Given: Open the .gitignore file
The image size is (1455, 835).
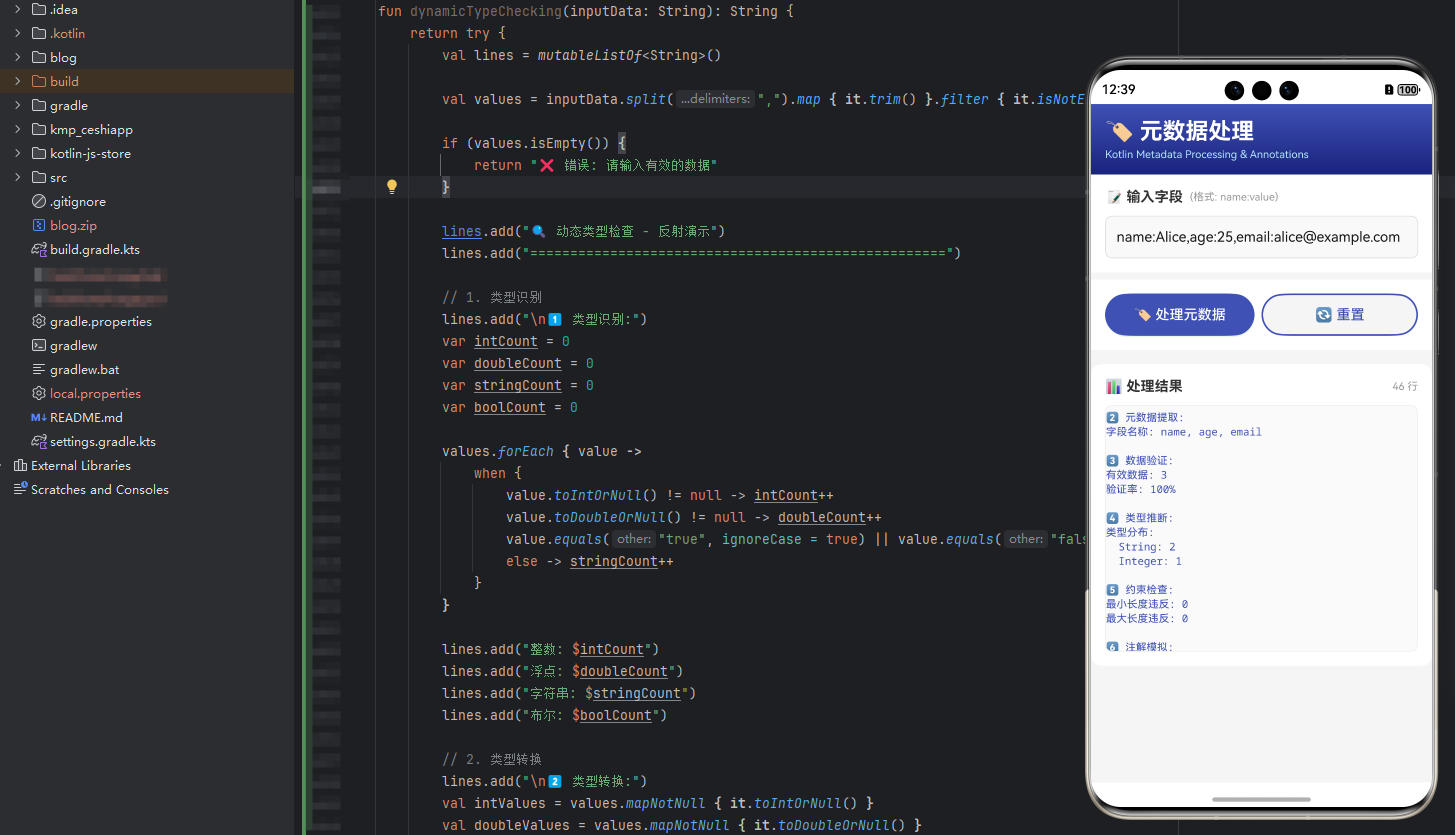Looking at the screenshot, I should pyautogui.click(x=78, y=201).
